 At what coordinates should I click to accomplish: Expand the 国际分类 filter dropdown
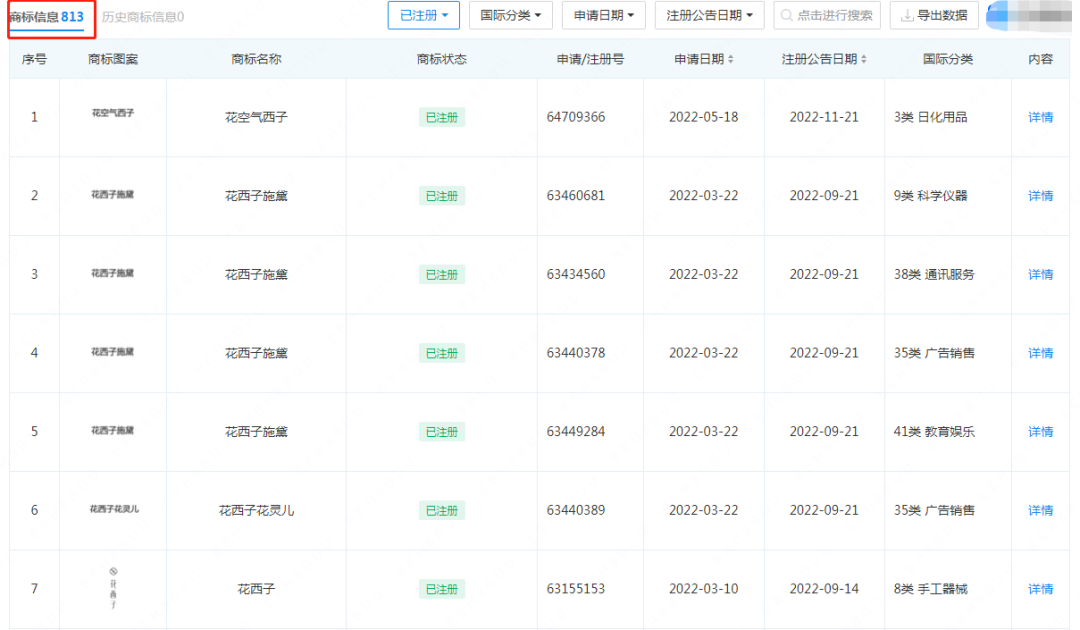pos(510,15)
